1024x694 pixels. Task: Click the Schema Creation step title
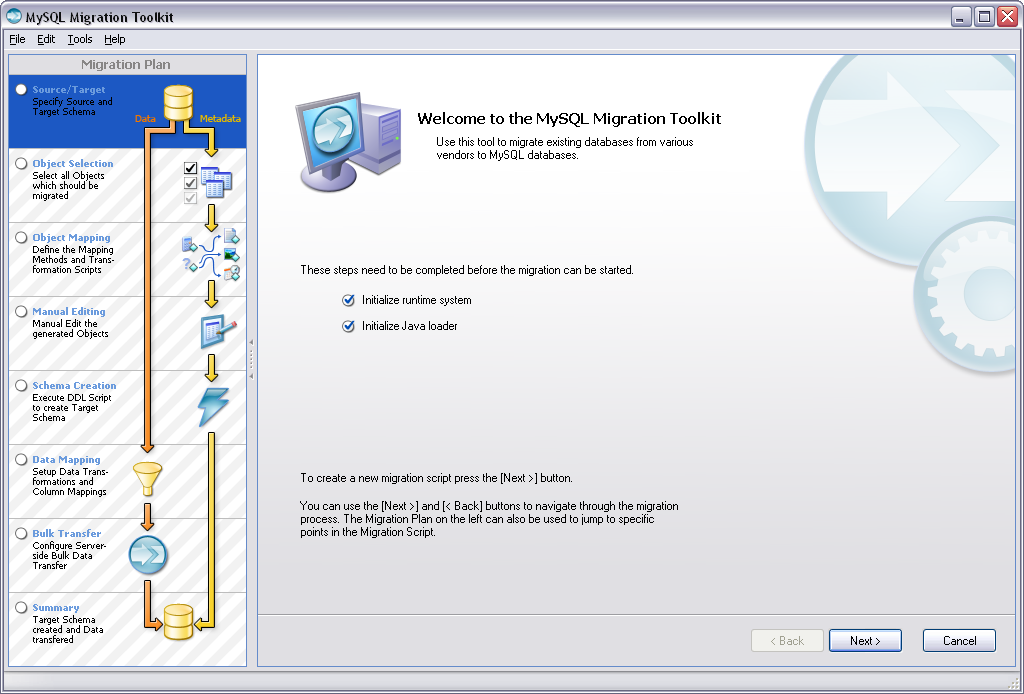(x=74, y=386)
